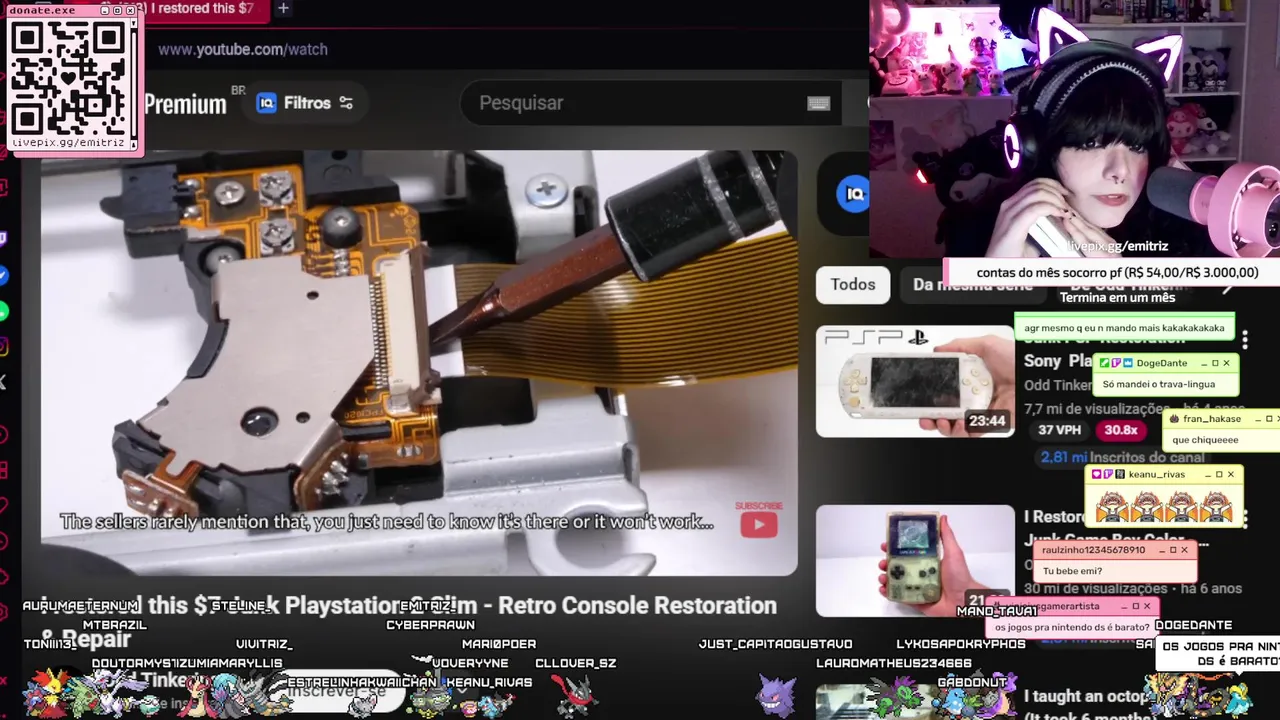Minimize the fran_hakase chat popup
Viewport: 1280px width, 720px height.
click(x=1257, y=419)
